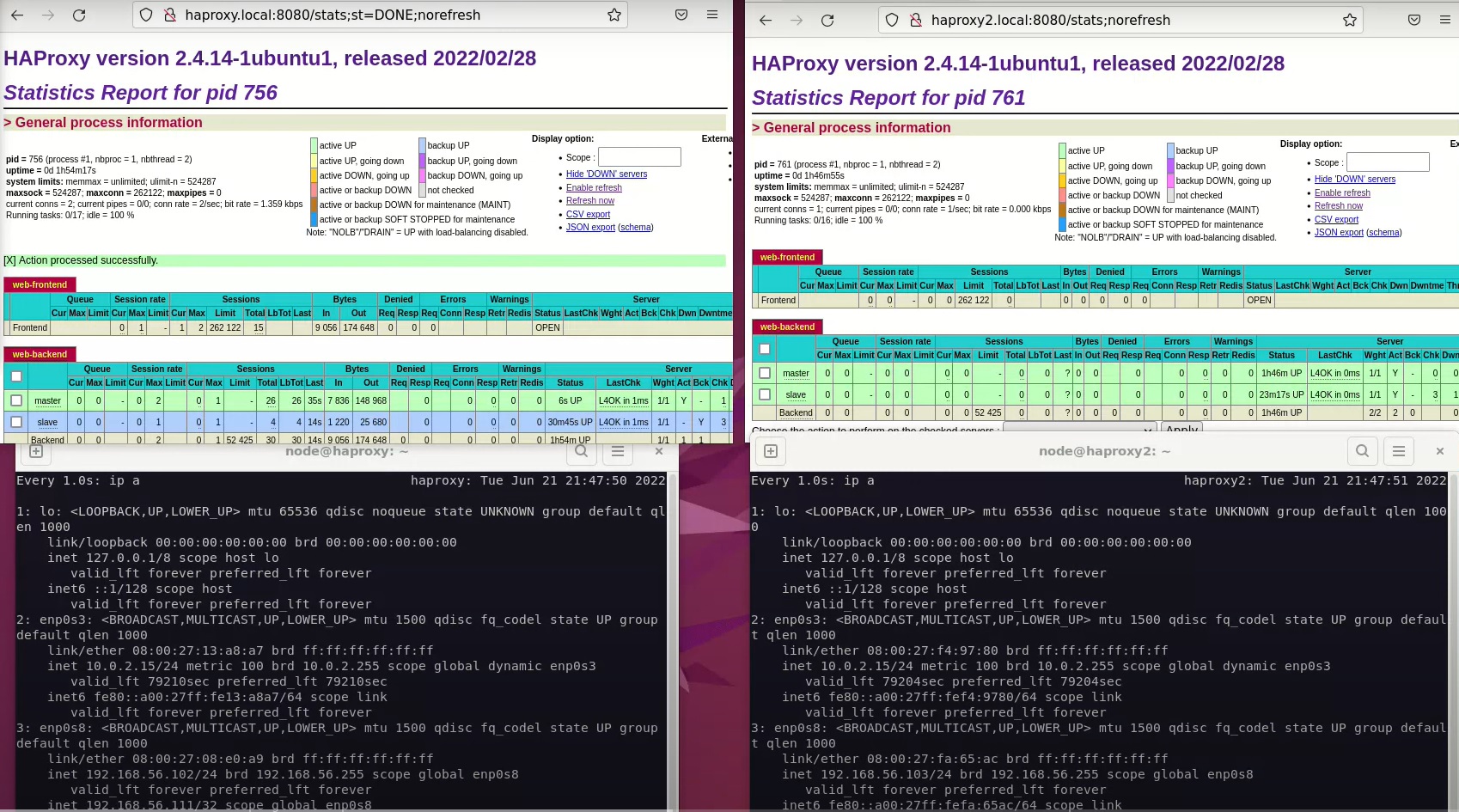Click the Scope input field on haproxy.local
Viewport: 1459px width, 812px height.
[639, 156]
